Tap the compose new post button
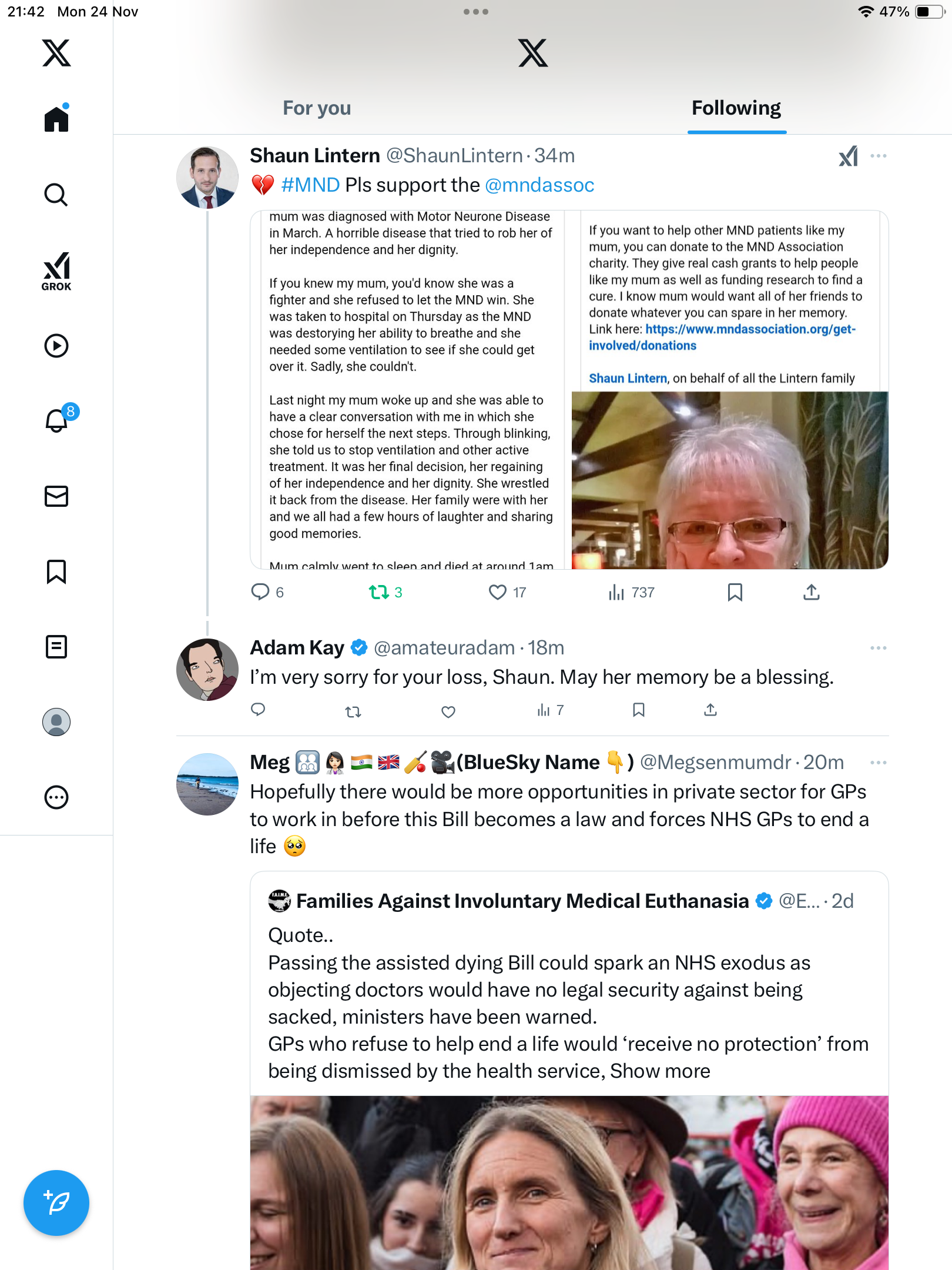 click(56, 1203)
